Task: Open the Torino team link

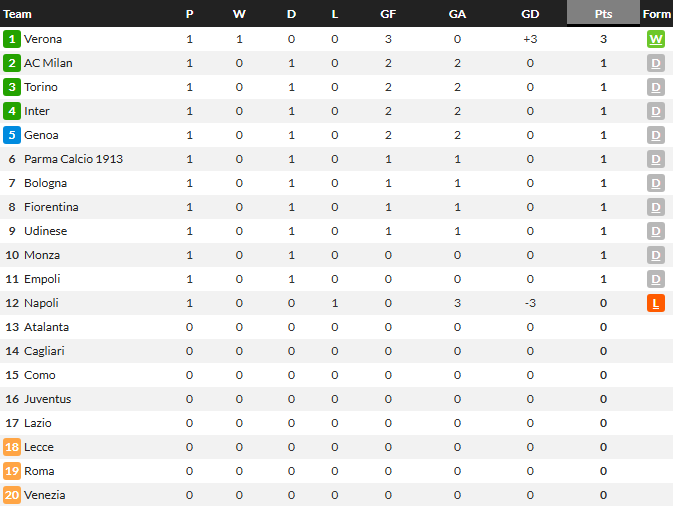Action: (41, 87)
